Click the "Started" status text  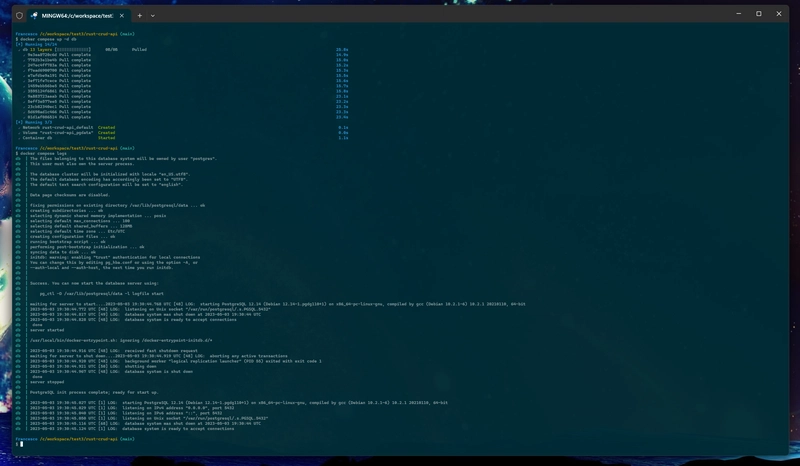(107, 138)
